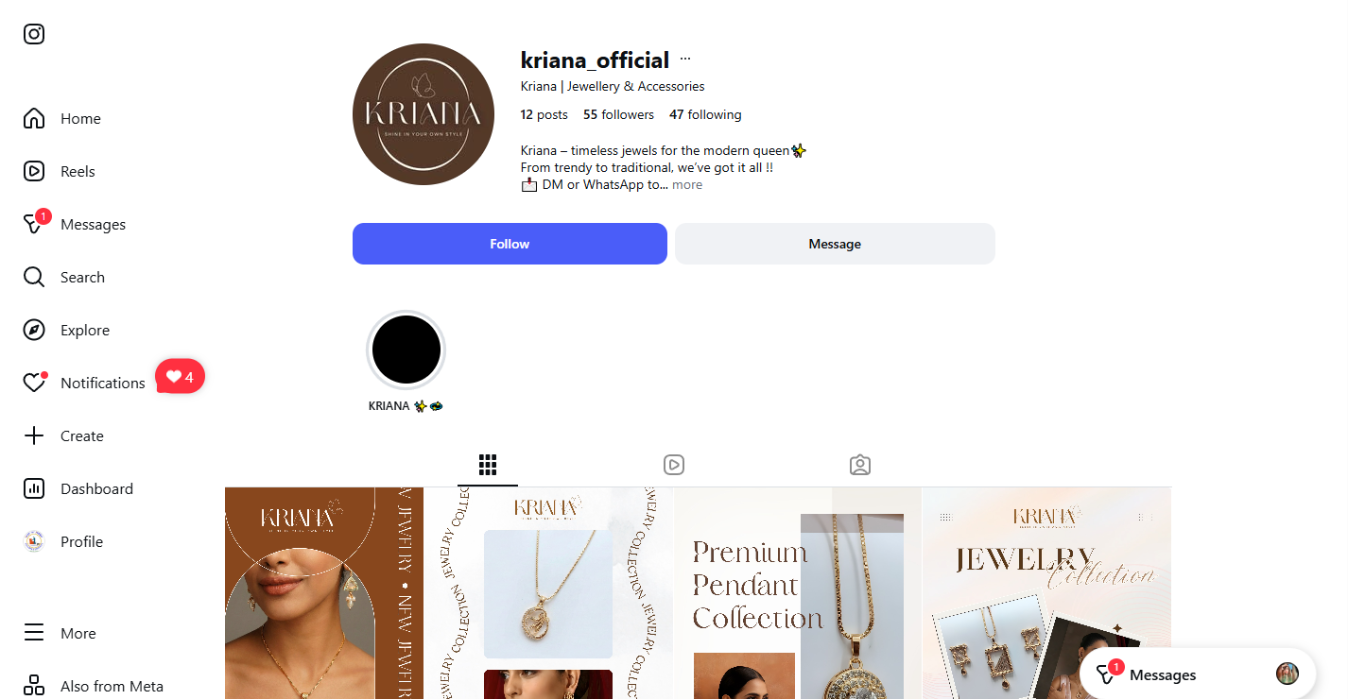Switch to the tagged posts tab
Image resolution: width=1348 pixels, height=699 pixels.
860,465
